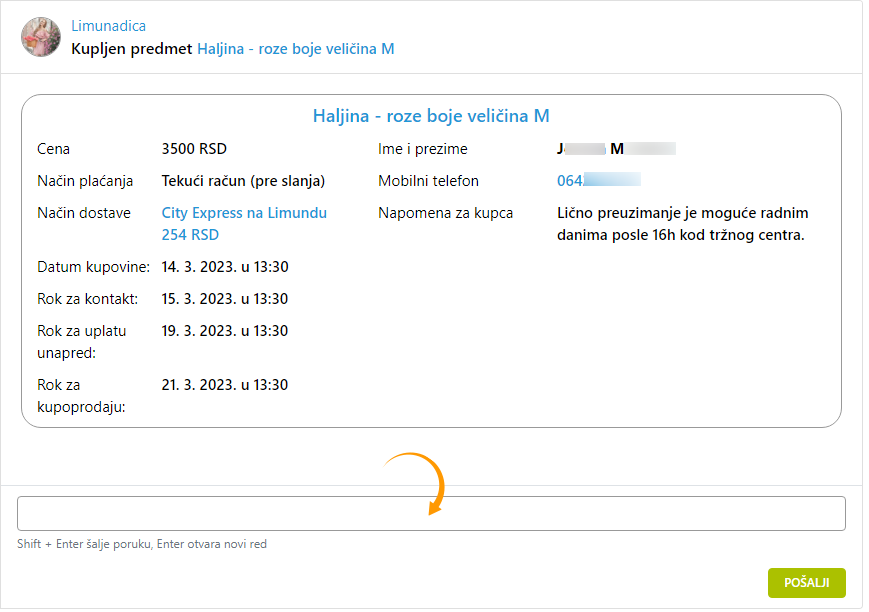Select the buyer name next to Ime i prezime
Image resolution: width=869 pixels, height=612 pixels.
coord(616,149)
